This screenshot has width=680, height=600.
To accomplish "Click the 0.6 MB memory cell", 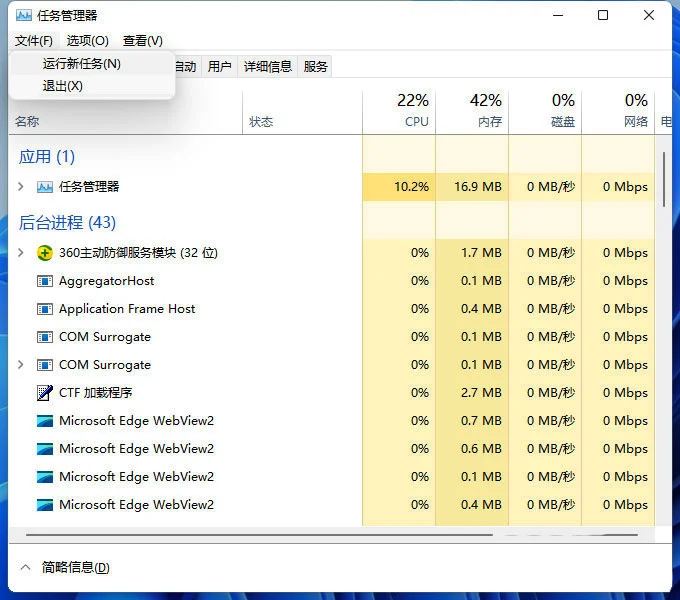I will [472, 449].
